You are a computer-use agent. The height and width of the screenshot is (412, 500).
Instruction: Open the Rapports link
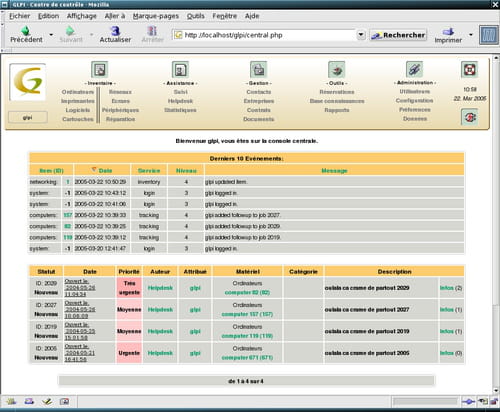337,110
